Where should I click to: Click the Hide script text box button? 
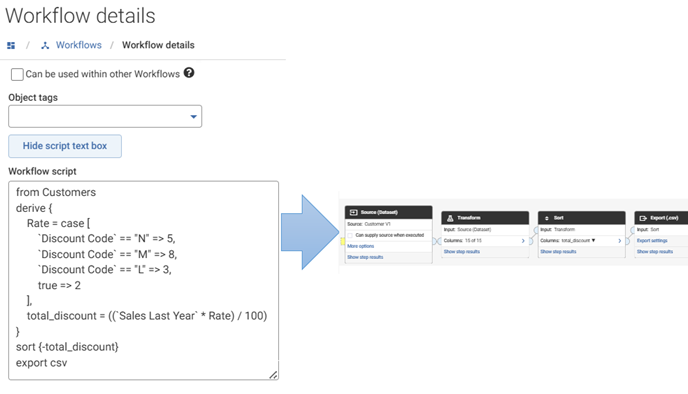[65, 146]
